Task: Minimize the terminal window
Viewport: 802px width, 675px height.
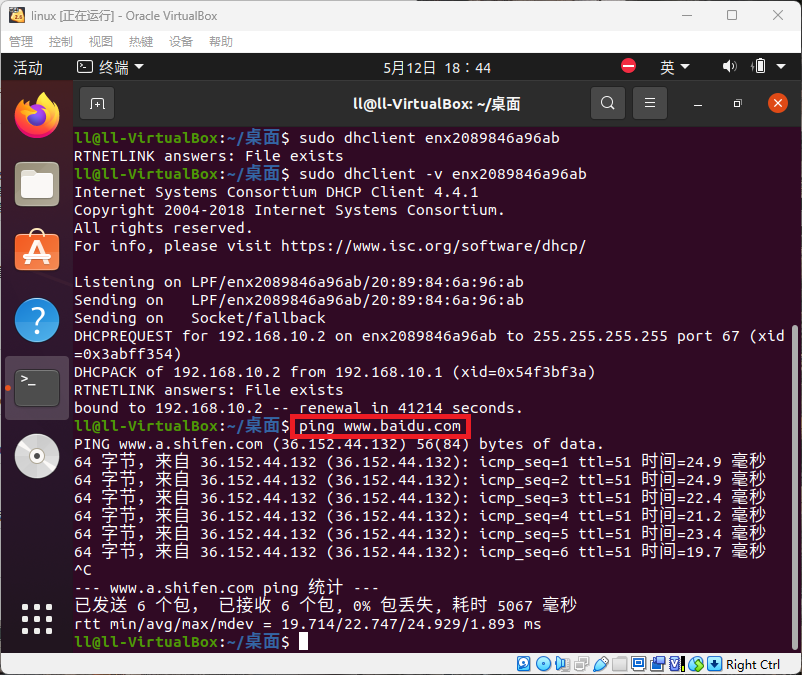Action: click(x=698, y=104)
